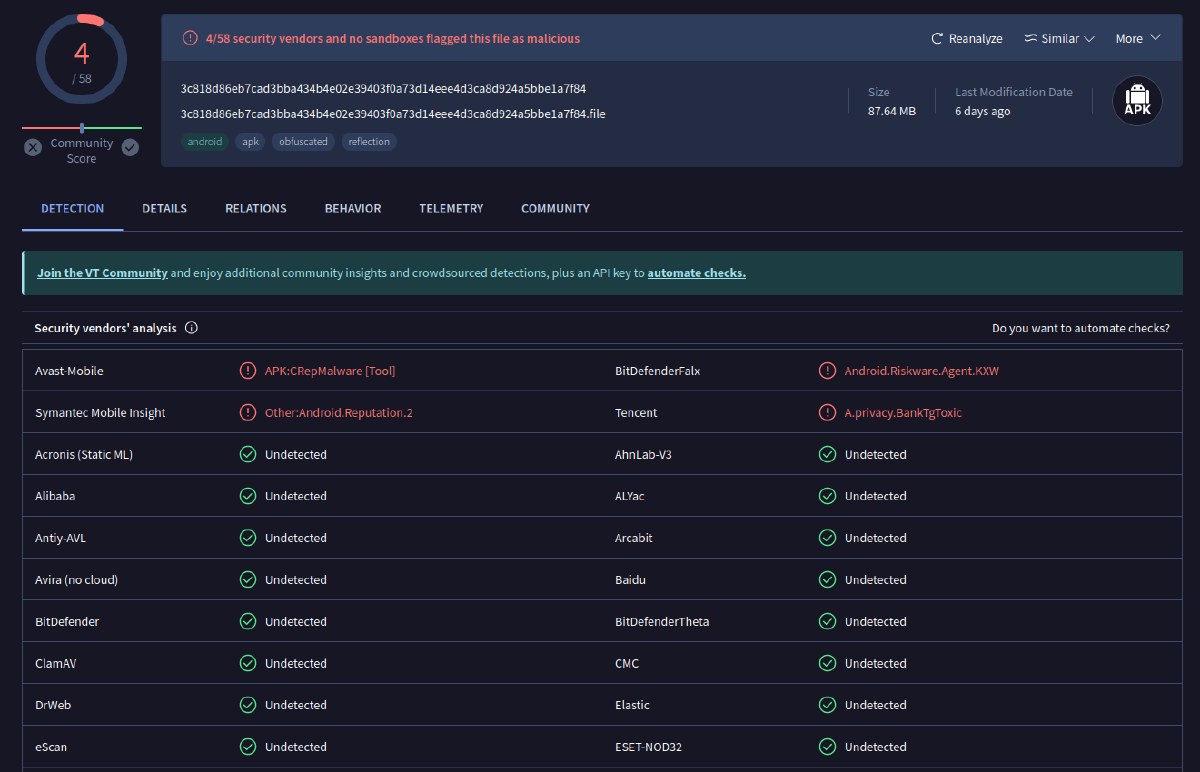Click the android tag
The height and width of the screenshot is (772, 1200).
tap(205, 142)
